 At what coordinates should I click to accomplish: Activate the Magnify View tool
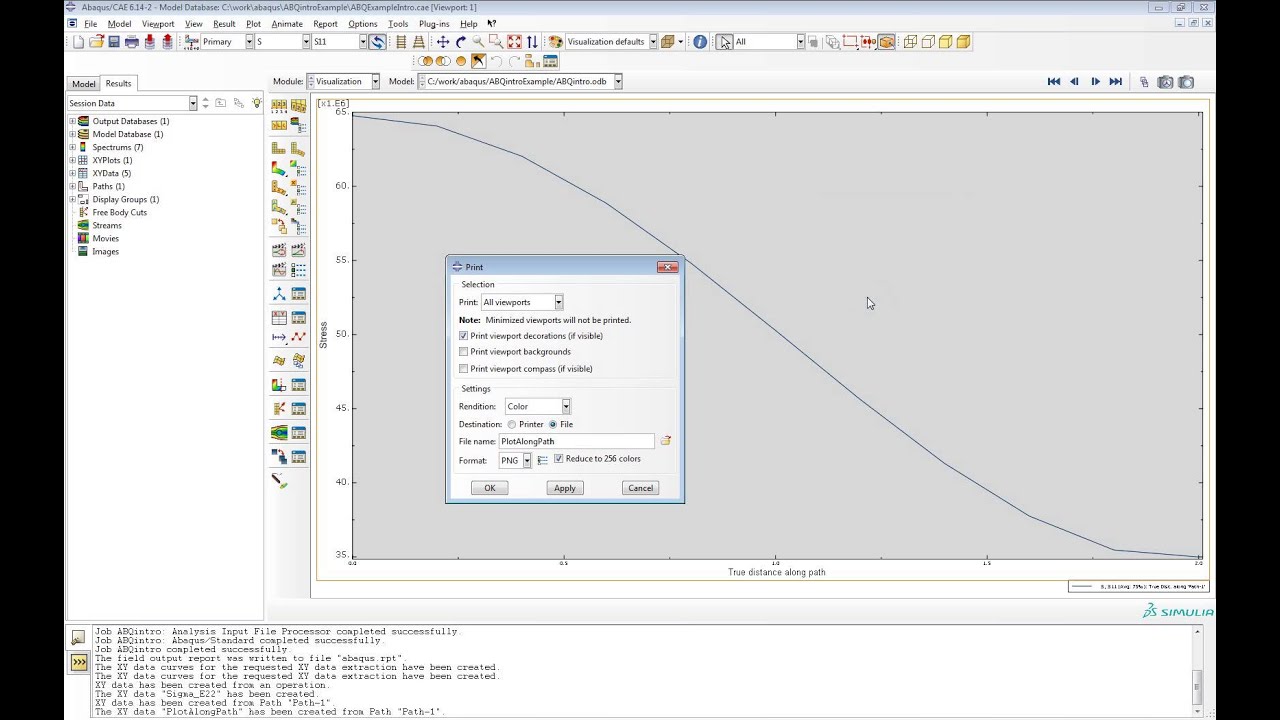coord(478,42)
